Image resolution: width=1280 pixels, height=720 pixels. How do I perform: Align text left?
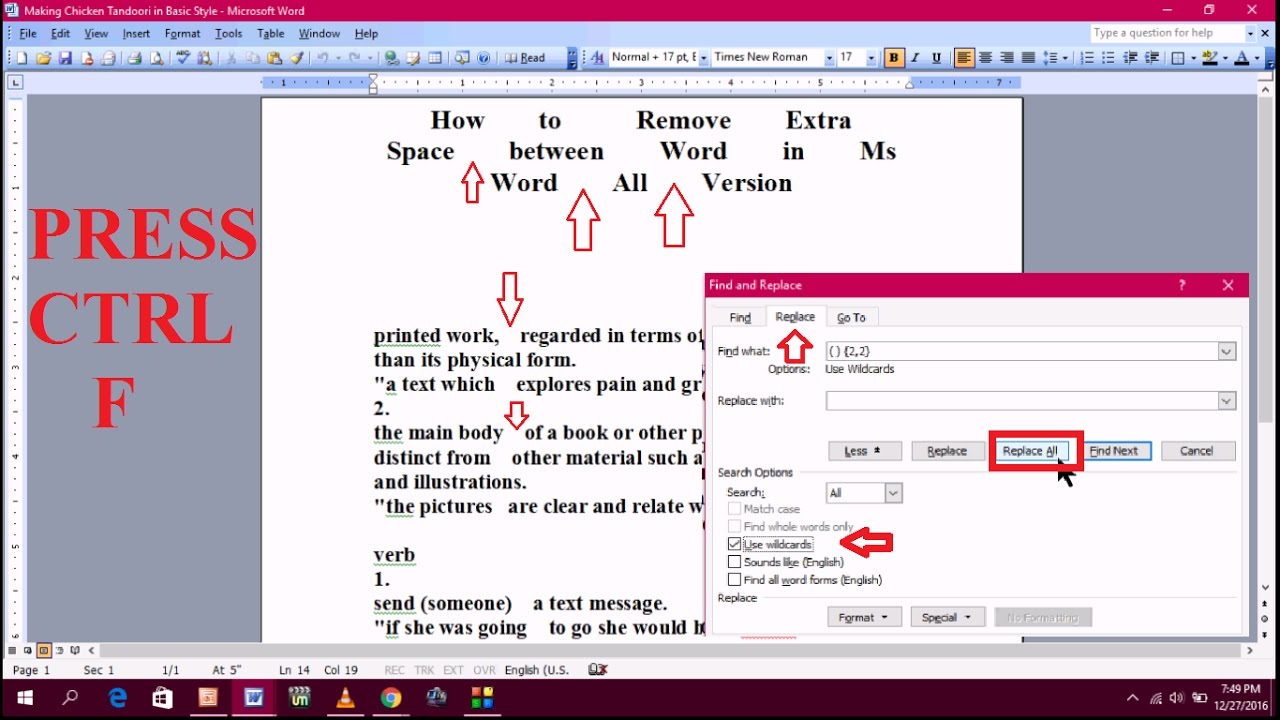964,58
